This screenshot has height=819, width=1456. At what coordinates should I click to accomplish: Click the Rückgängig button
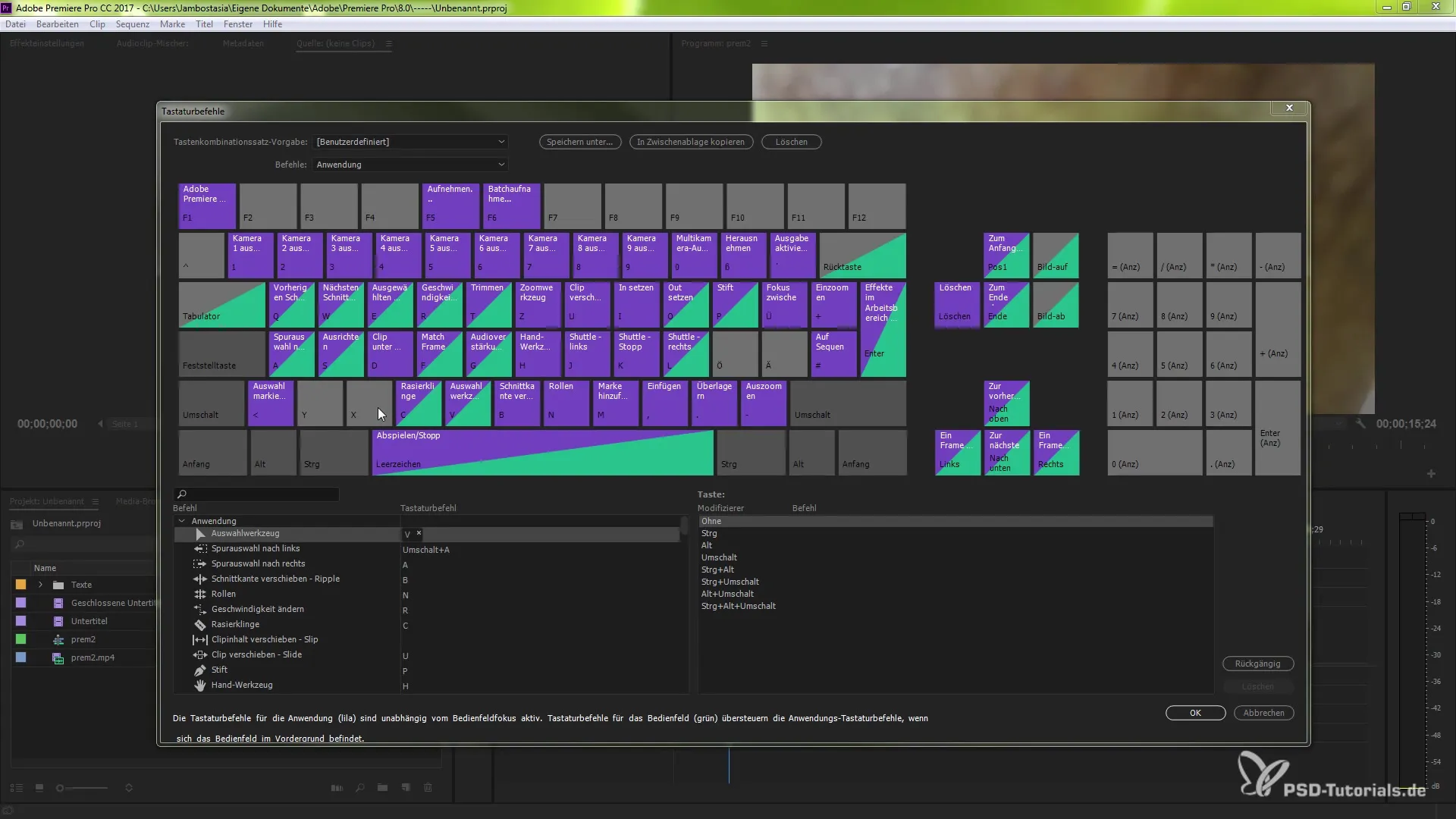1258,664
